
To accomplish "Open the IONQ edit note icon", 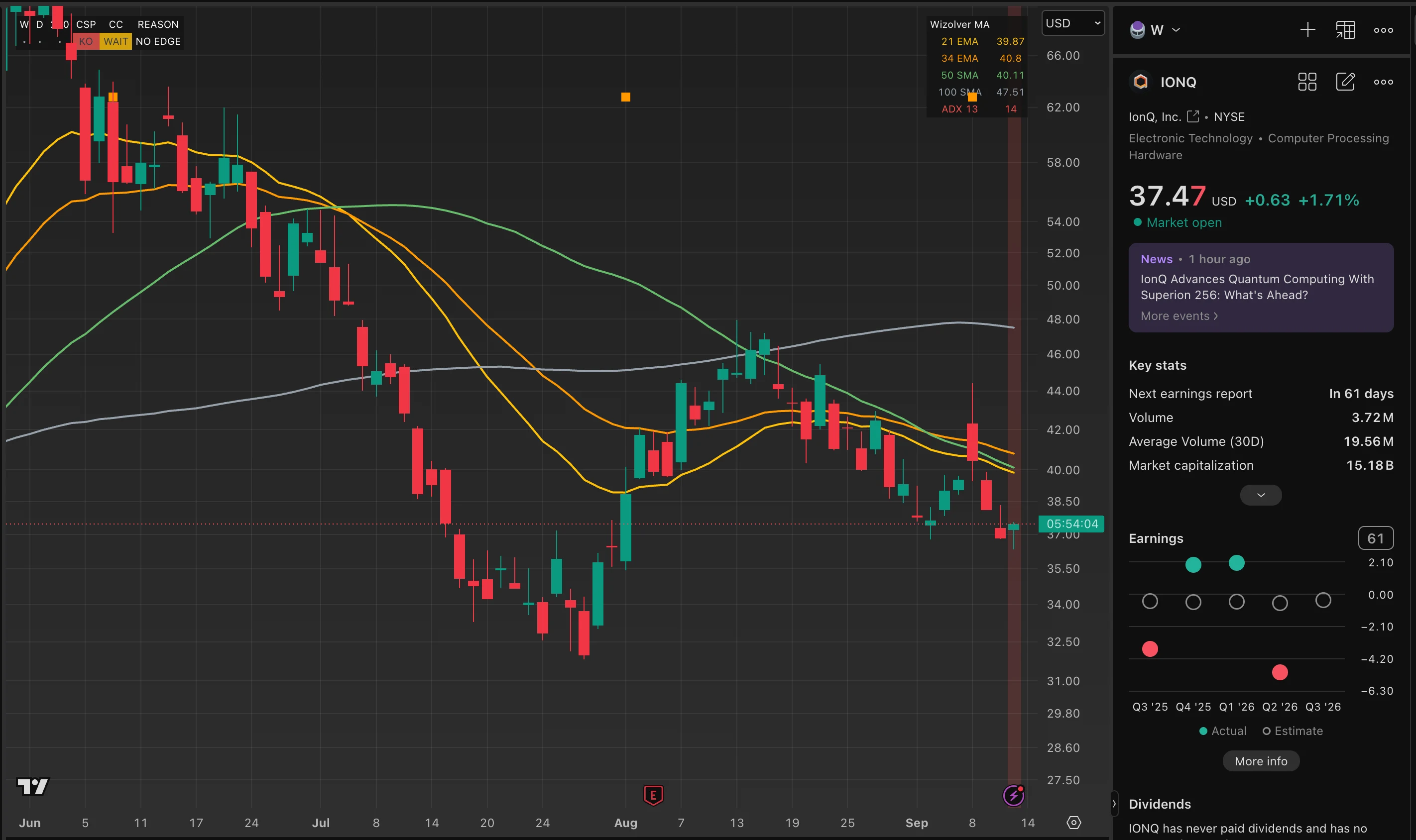I will click(x=1345, y=82).
